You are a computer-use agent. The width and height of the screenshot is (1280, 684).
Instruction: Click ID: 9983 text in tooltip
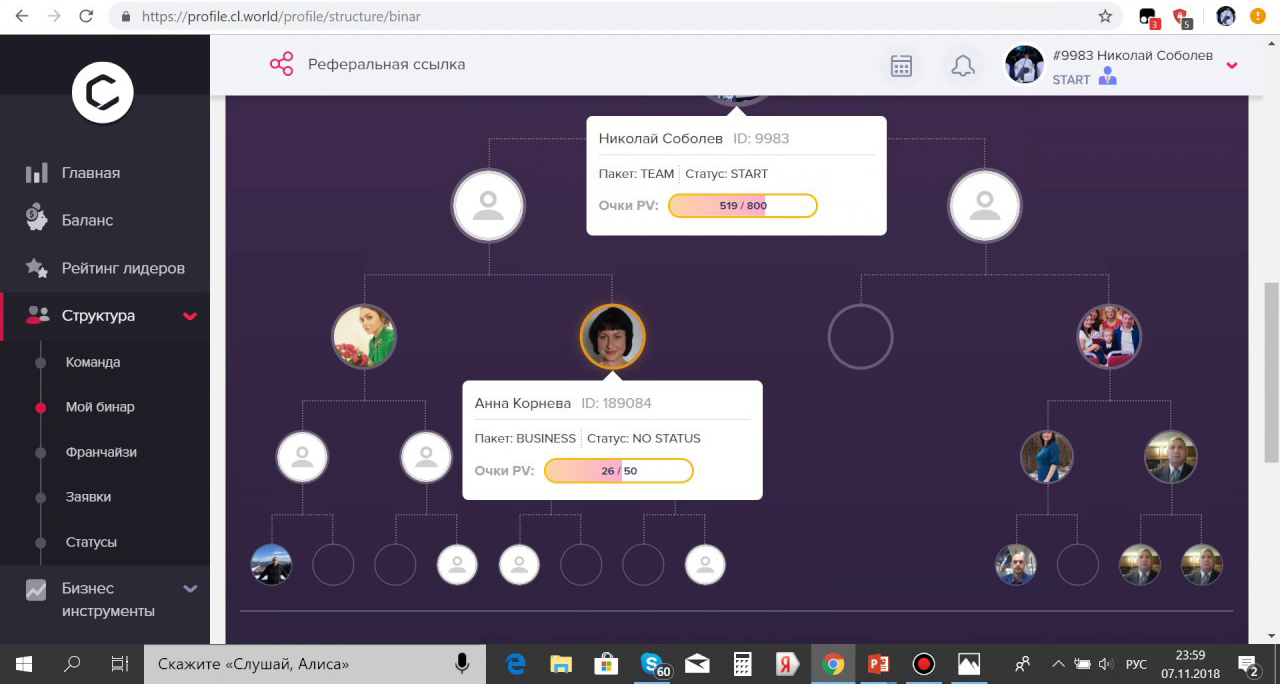tap(761, 138)
